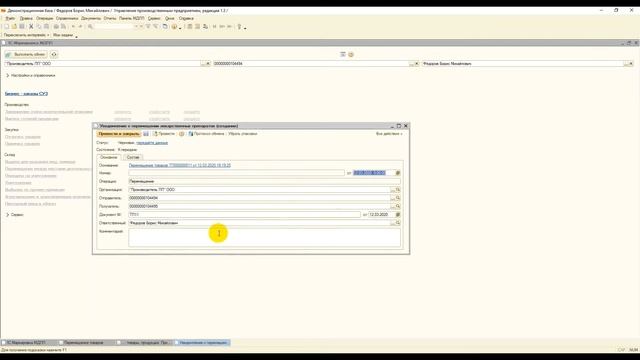
Task: Click the Find magnifier toolbar icon
Action: (x=90, y=27)
